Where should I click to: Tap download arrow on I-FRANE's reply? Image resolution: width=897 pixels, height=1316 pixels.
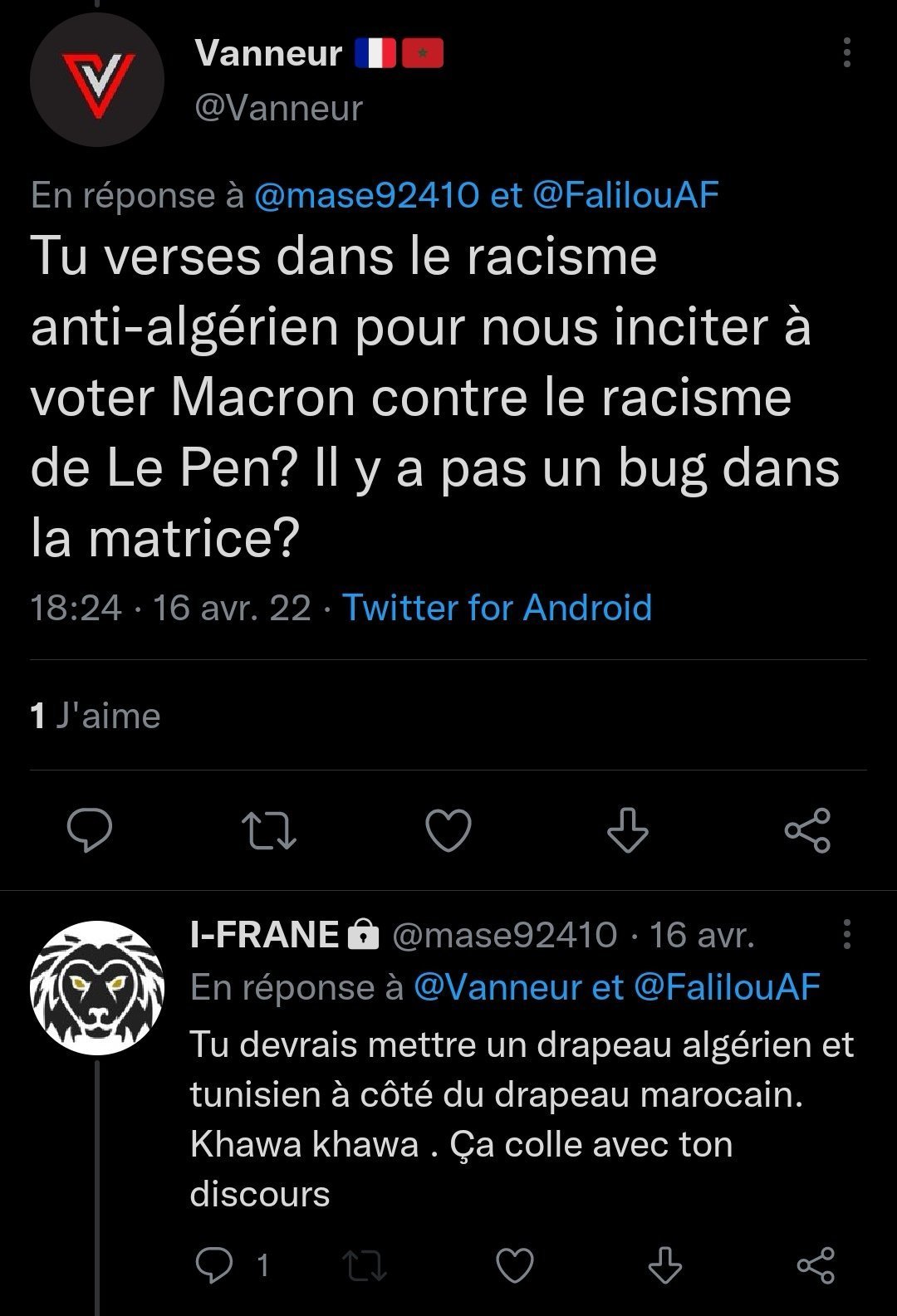pyautogui.click(x=664, y=1265)
